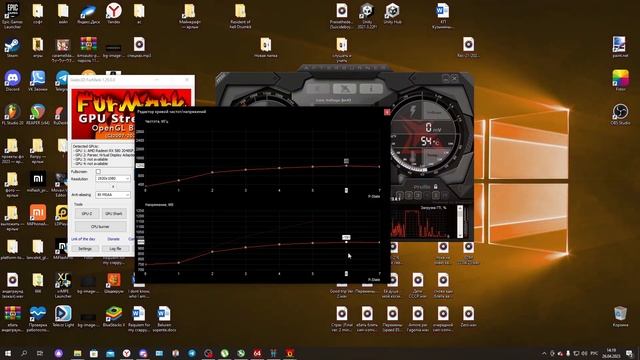Click the RUS (РУС) input language indicator
Image resolution: width=640 pixels, height=360 pixels.
click(595, 353)
